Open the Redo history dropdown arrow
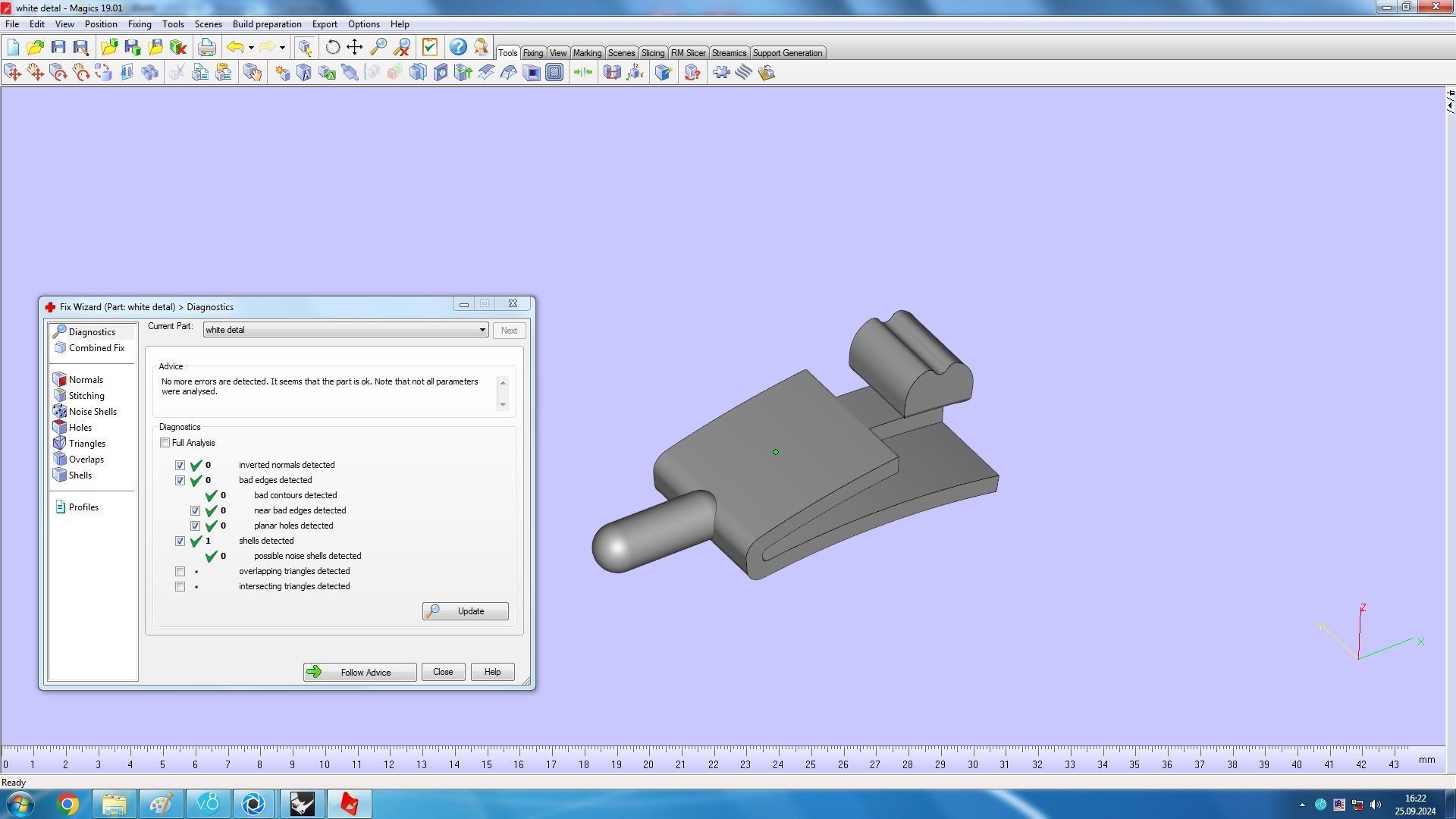This screenshot has height=819, width=1456. tap(282, 48)
